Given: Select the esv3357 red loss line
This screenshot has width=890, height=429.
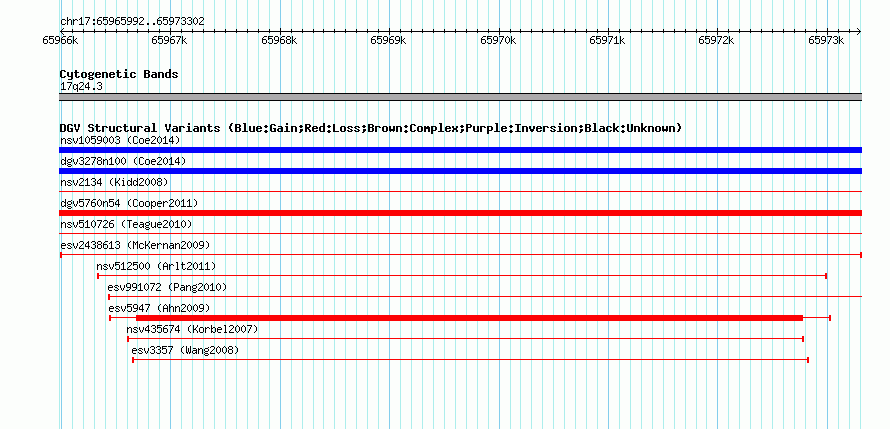Looking at the screenshot, I should click(471, 360).
